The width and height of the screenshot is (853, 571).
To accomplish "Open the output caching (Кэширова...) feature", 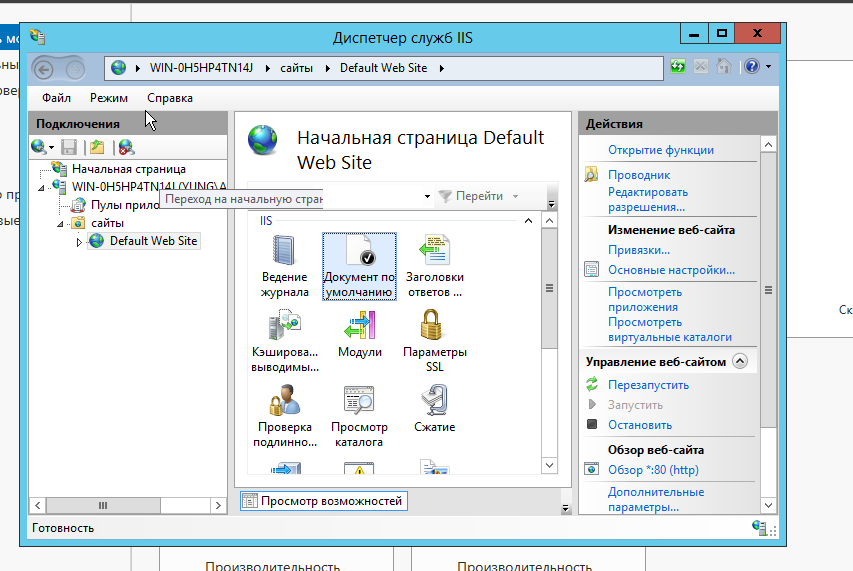I will coord(285,341).
